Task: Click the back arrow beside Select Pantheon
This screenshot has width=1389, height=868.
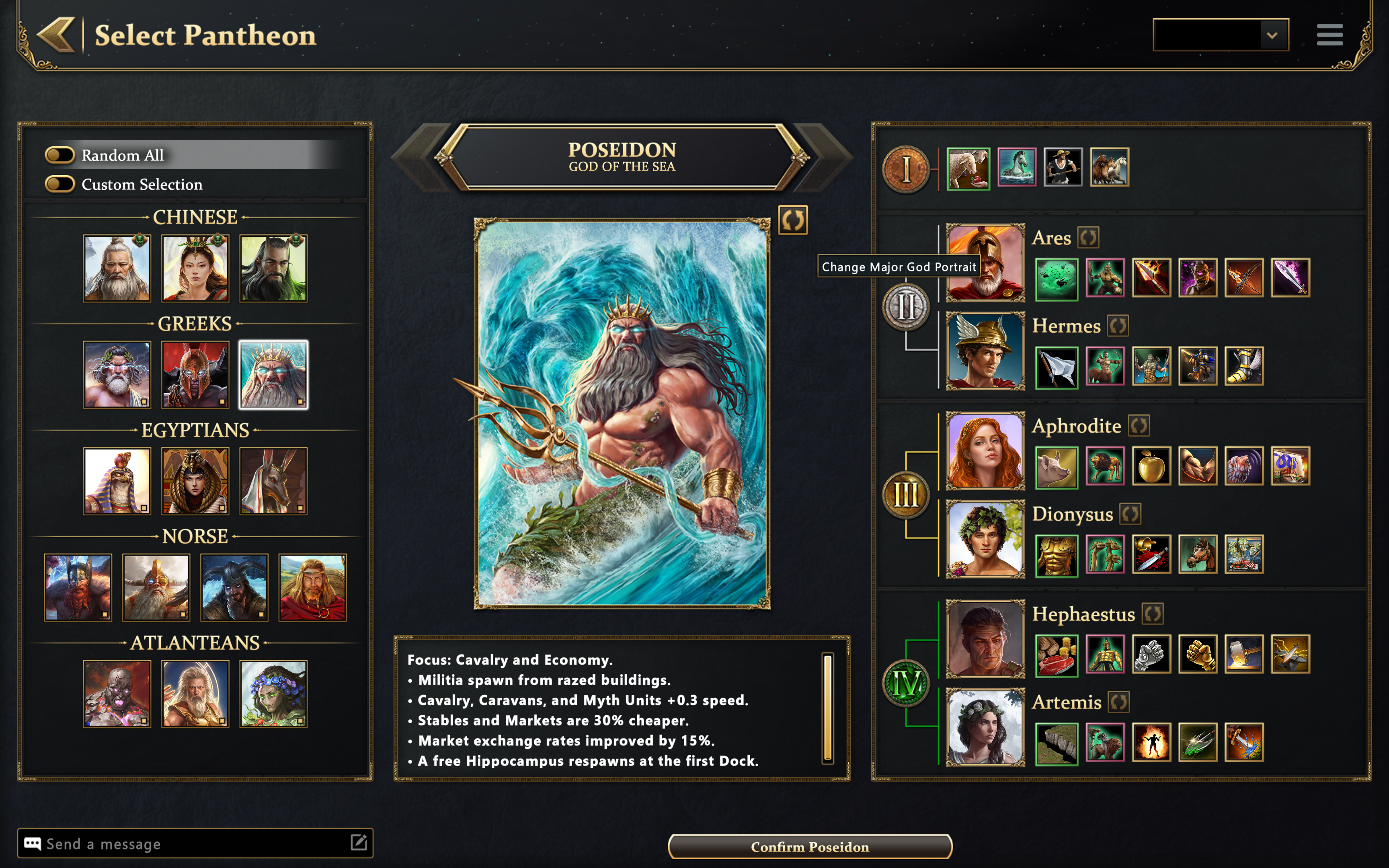Action: tap(56, 35)
